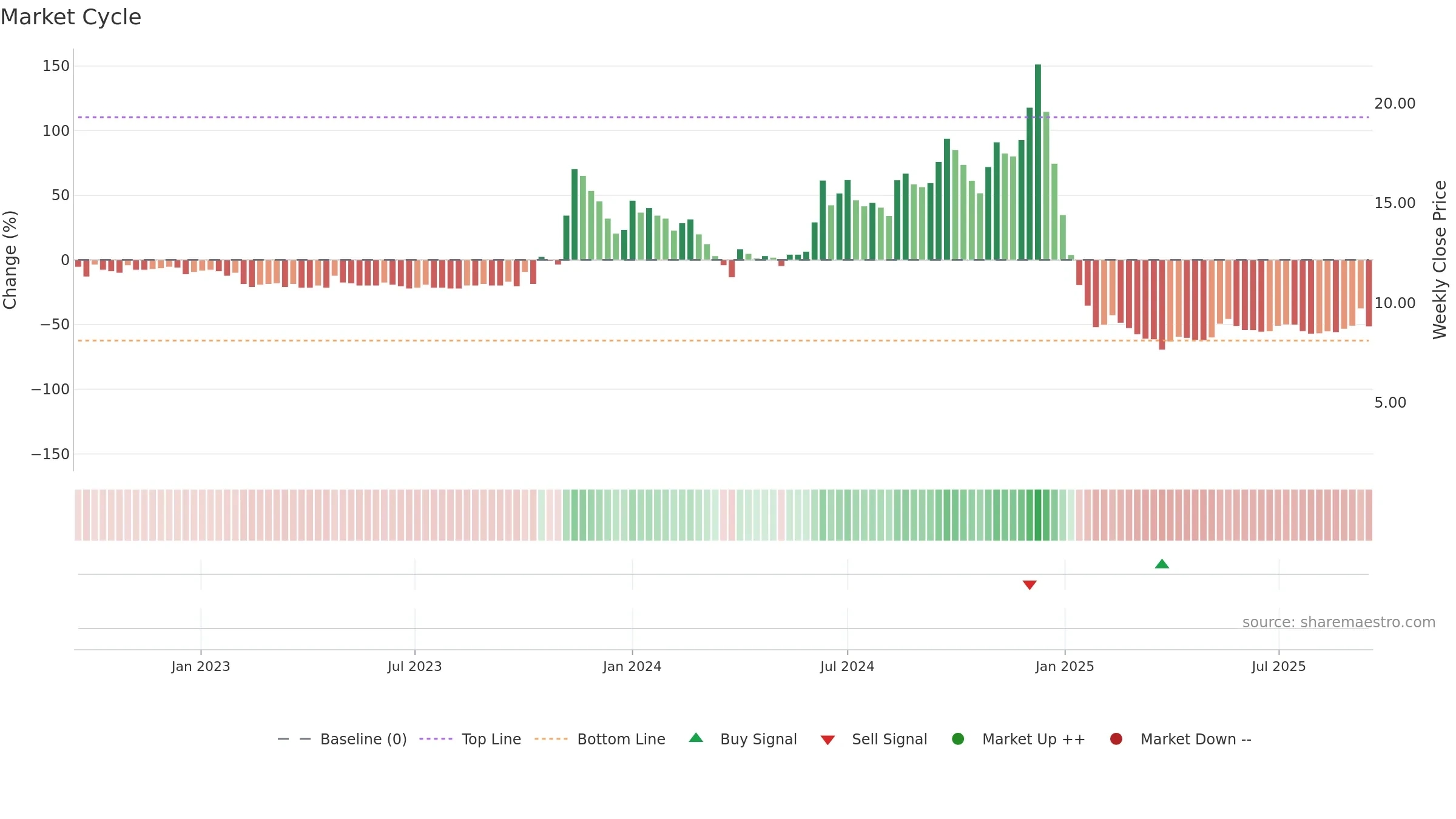Click the 150 tick label on the left axis
Screen dimensions: 1456x819
click(x=56, y=66)
